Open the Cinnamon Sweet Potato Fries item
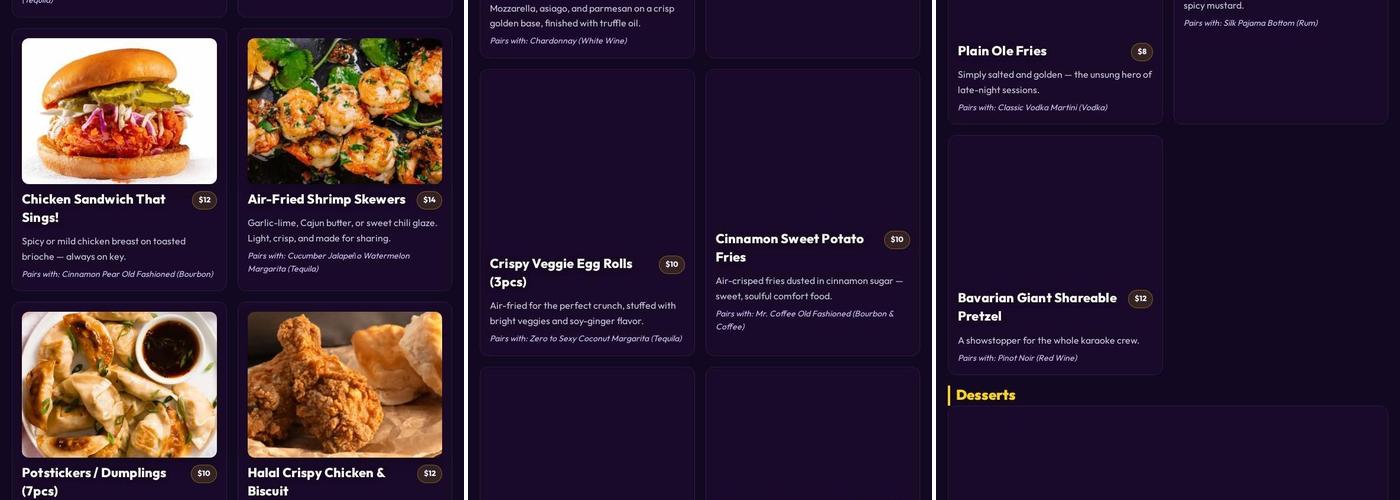The width and height of the screenshot is (1400, 500). 790,247
